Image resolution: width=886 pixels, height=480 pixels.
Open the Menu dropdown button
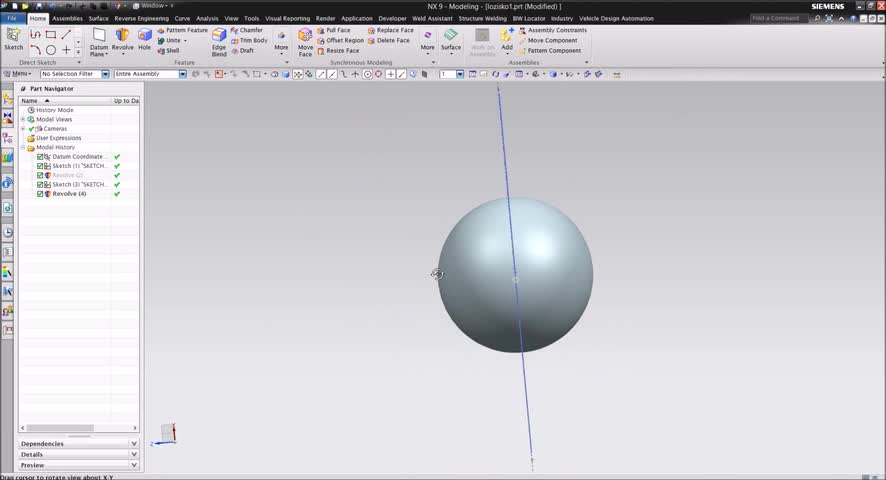18,74
